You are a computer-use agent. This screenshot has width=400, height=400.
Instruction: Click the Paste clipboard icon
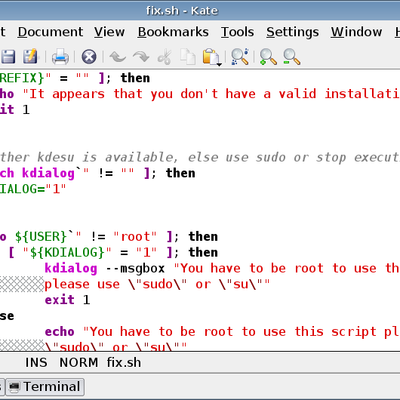(212, 57)
